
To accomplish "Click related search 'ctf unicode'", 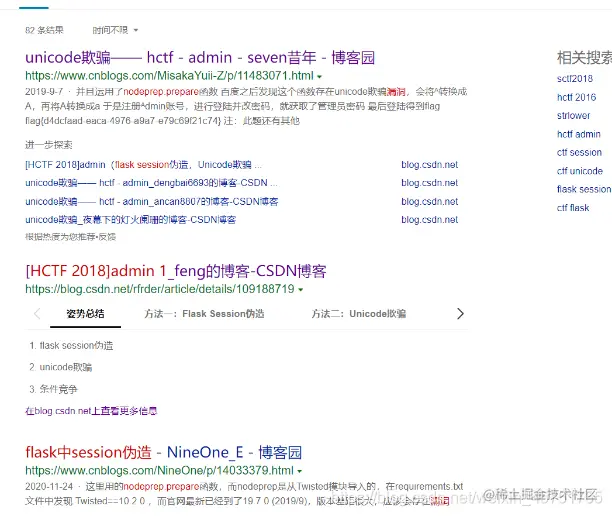I will pos(580,171).
